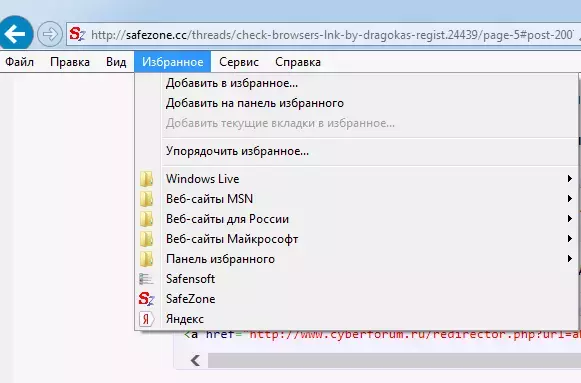Open the Файл menu
The height and width of the screenshot is (383, 581).
20,62
